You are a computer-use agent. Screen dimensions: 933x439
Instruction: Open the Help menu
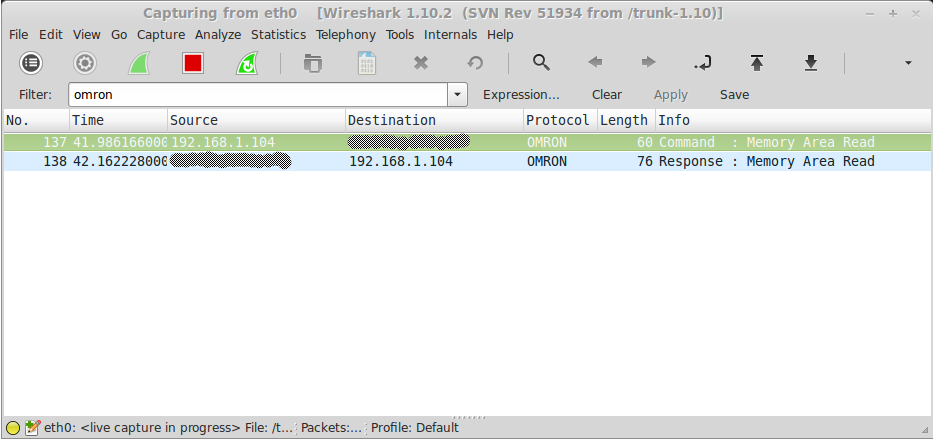point(500,35)
